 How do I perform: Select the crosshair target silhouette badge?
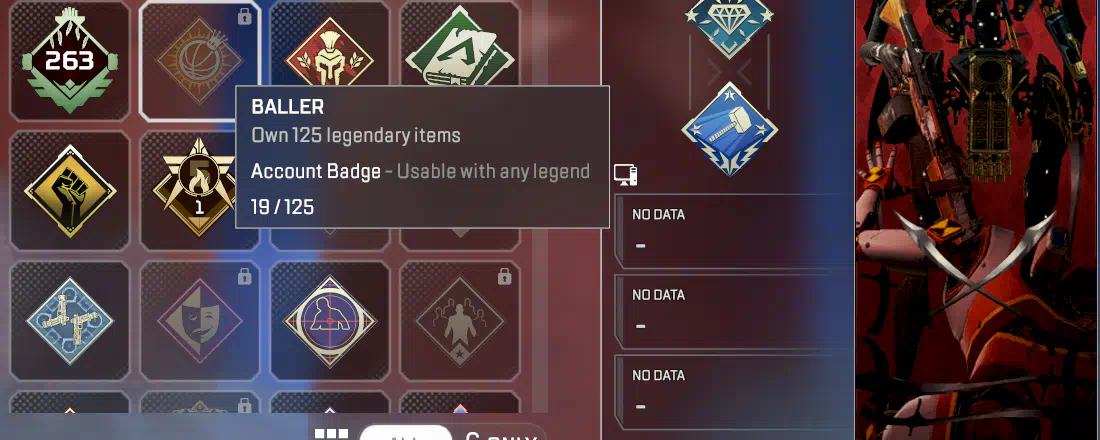click(330, 321)
